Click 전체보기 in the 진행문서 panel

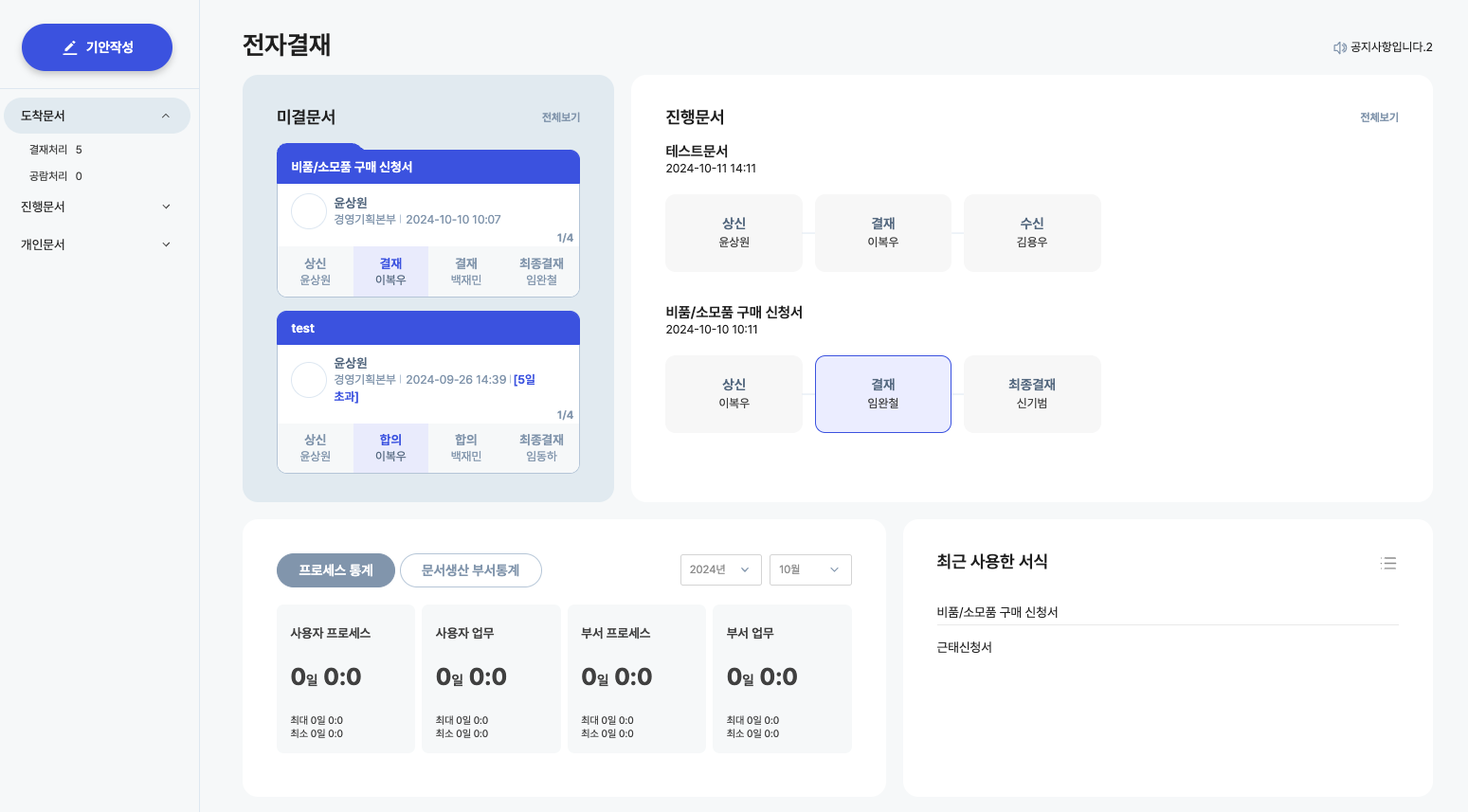pos(1378,117)
